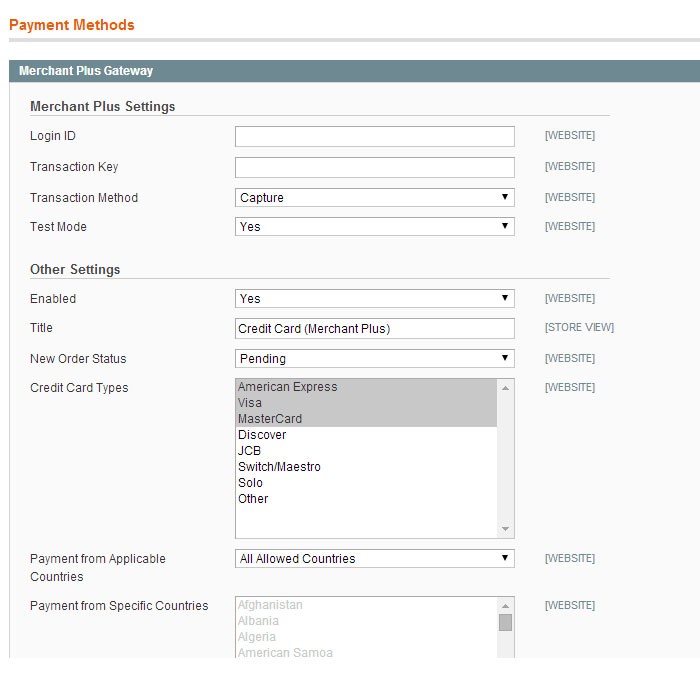The image size is (700, 680).
Task: Select Albania in Specific Countries list
Action: 366,621
